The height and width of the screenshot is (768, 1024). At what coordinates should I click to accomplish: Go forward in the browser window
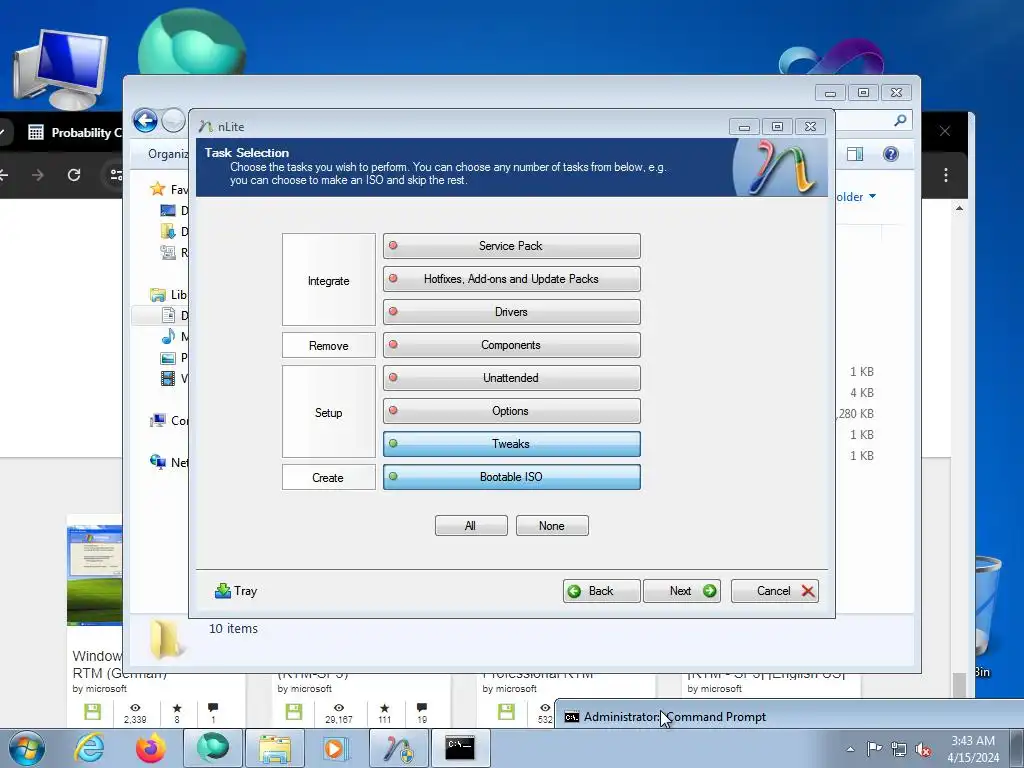tap(38, 174)
